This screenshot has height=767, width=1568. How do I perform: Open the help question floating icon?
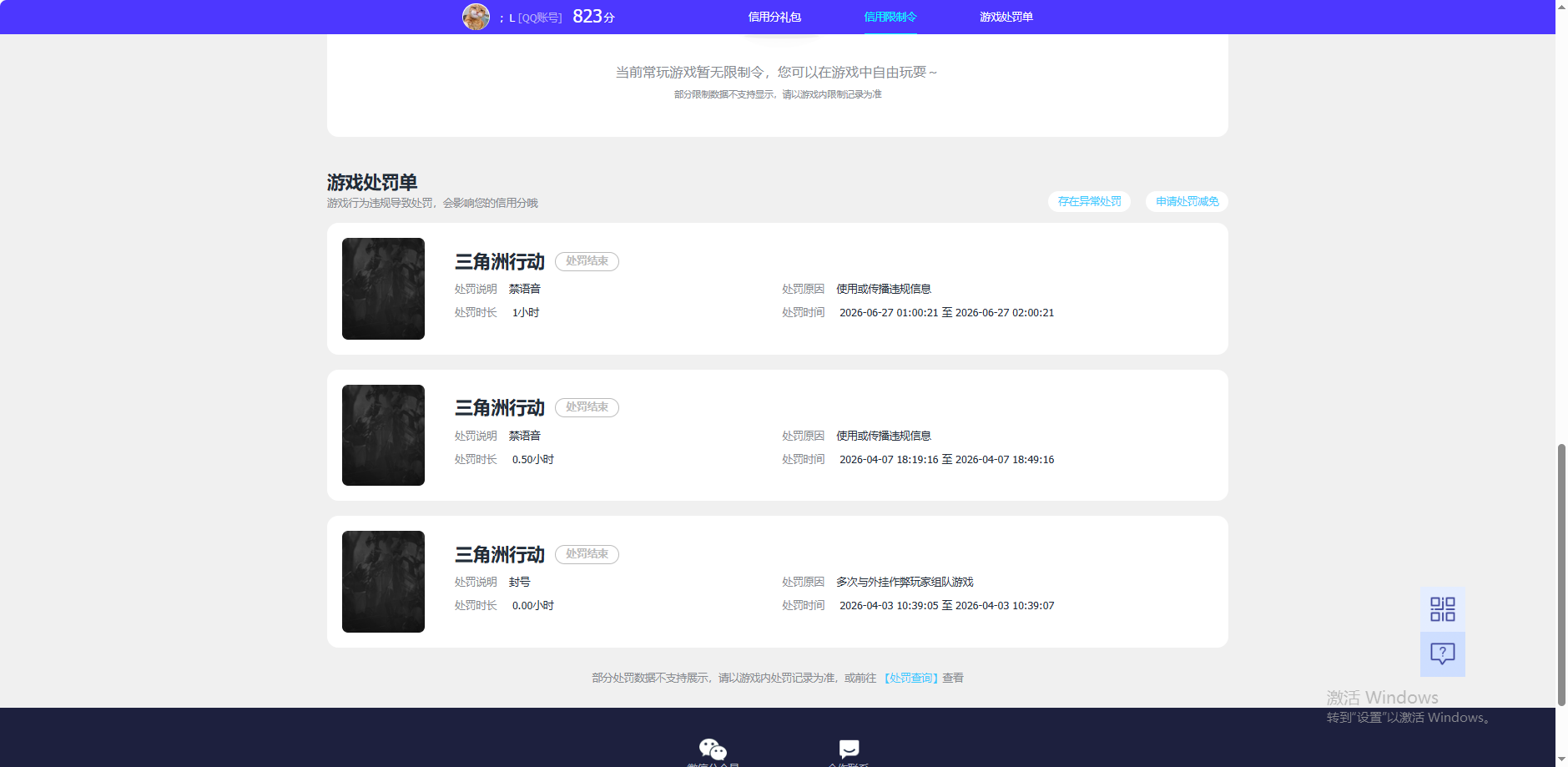click(x=1442, y=653)
